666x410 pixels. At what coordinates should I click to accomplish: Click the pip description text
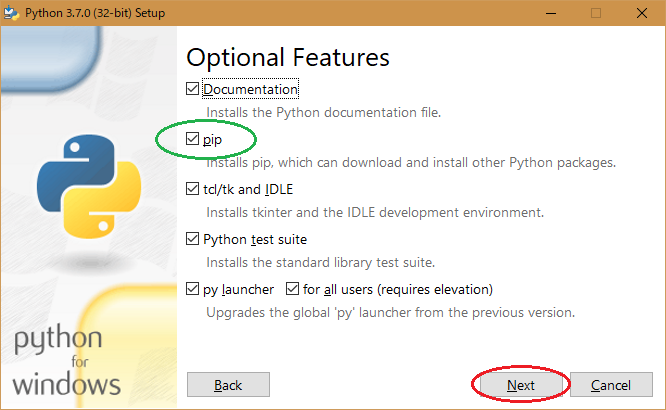411,162
